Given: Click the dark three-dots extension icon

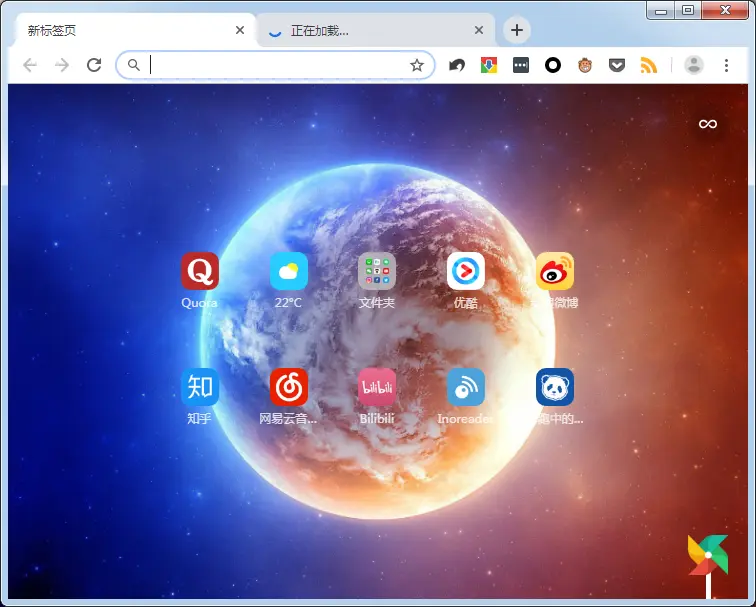Looking at the screenshot, I should tap(521, 65).
